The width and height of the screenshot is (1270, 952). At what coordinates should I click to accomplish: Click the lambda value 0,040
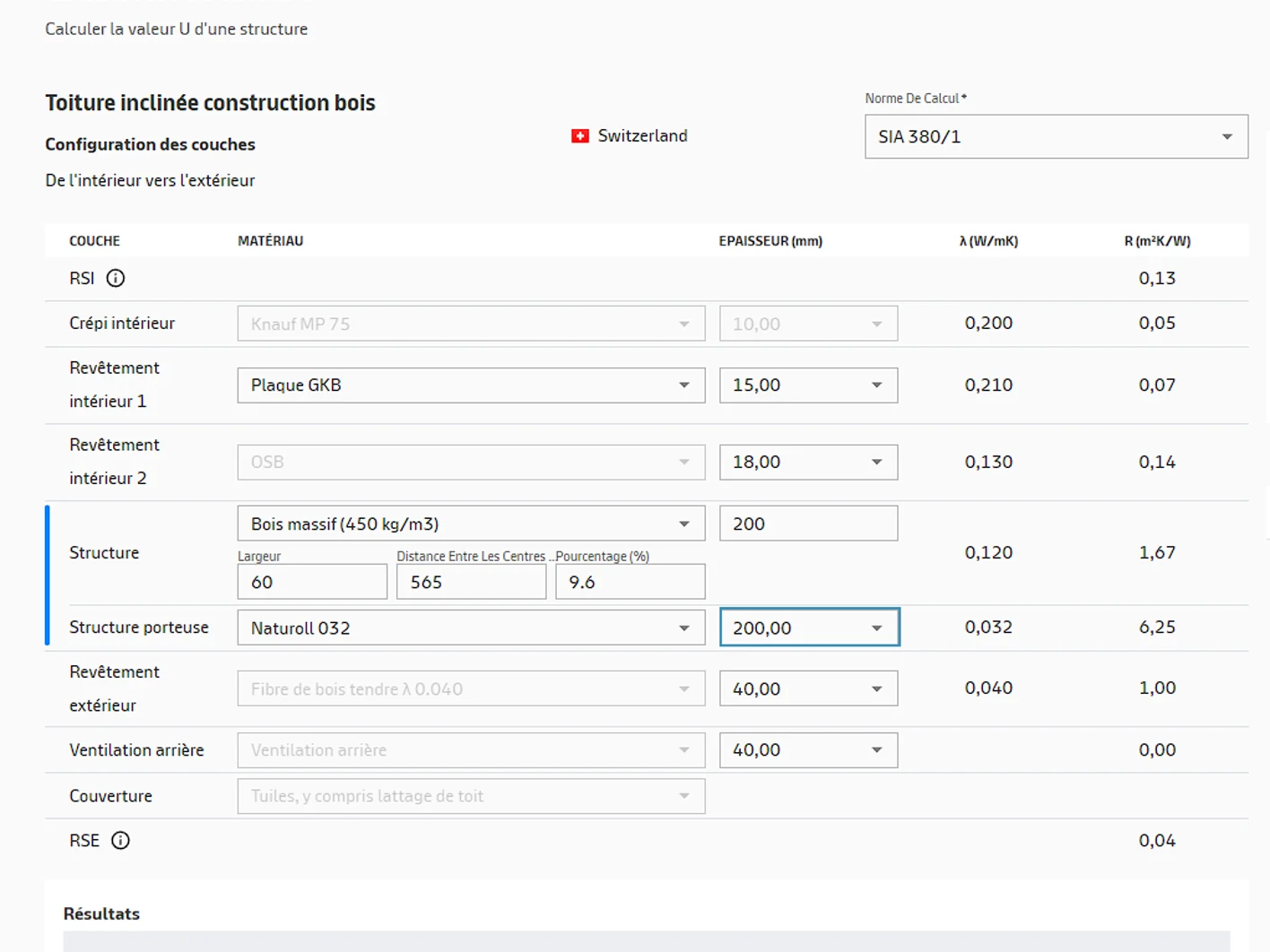pyautogui.click(x=988, y=688)
